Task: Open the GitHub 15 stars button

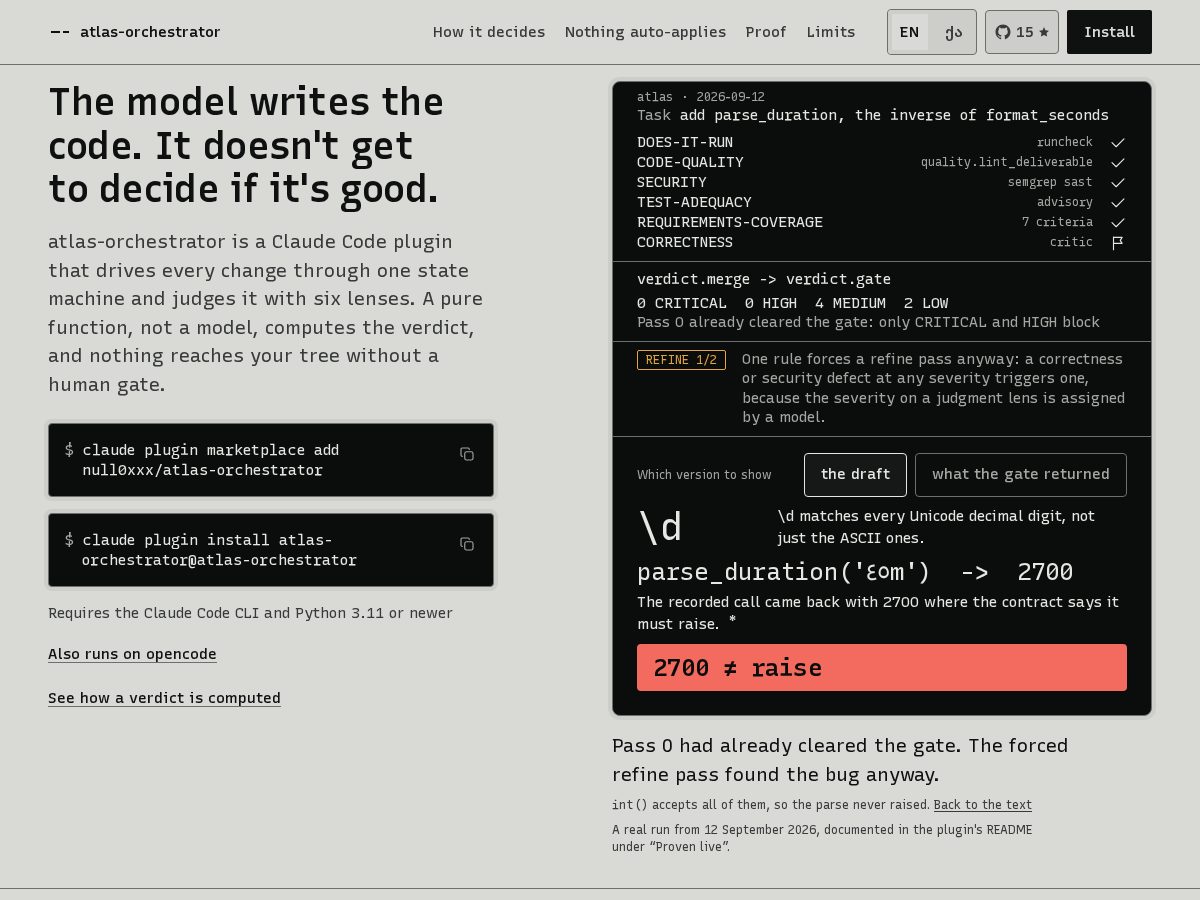Action: coord(1021,32)
